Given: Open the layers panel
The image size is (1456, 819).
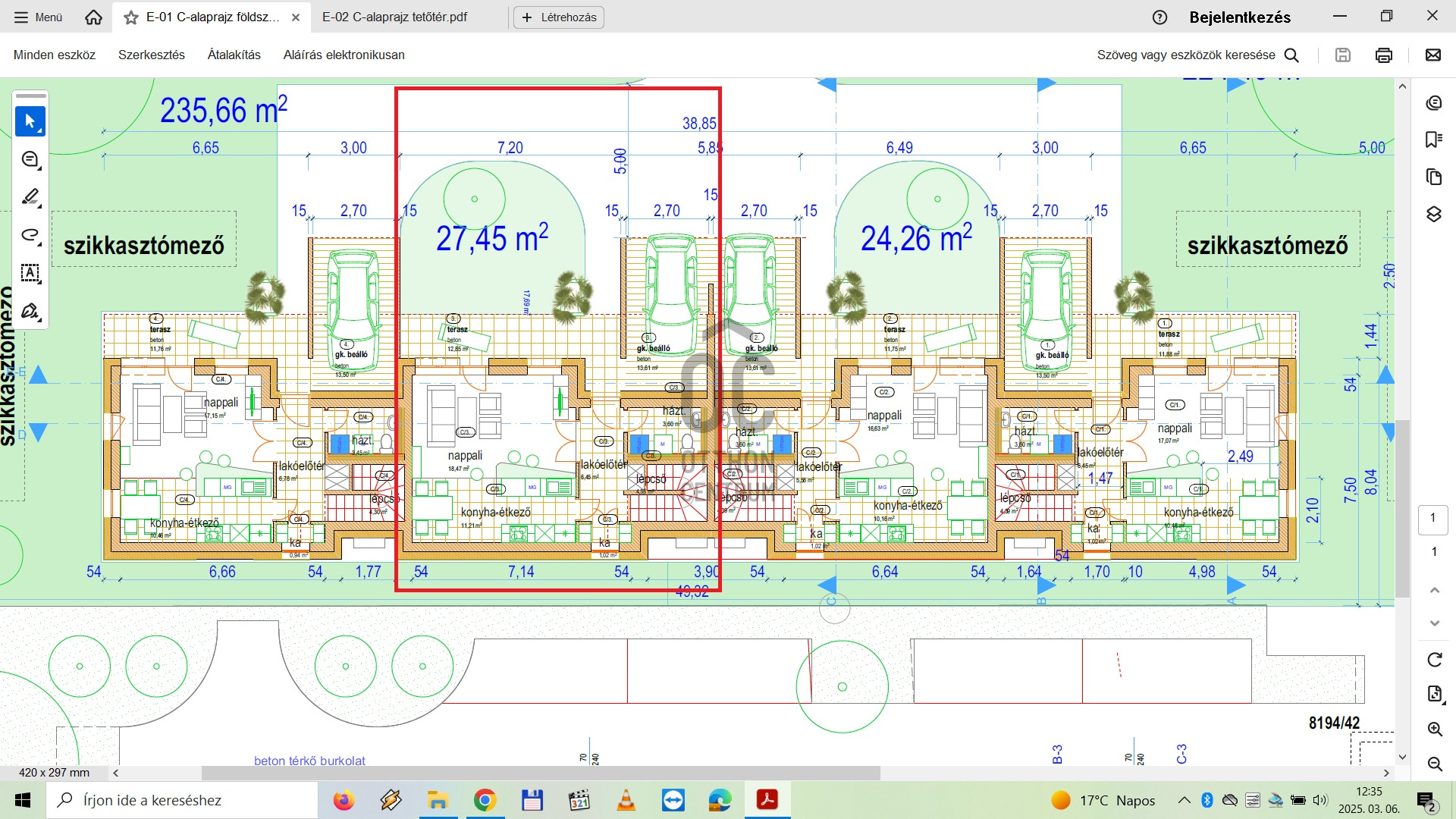Looking at the screenshot, I should [1433, 215].
